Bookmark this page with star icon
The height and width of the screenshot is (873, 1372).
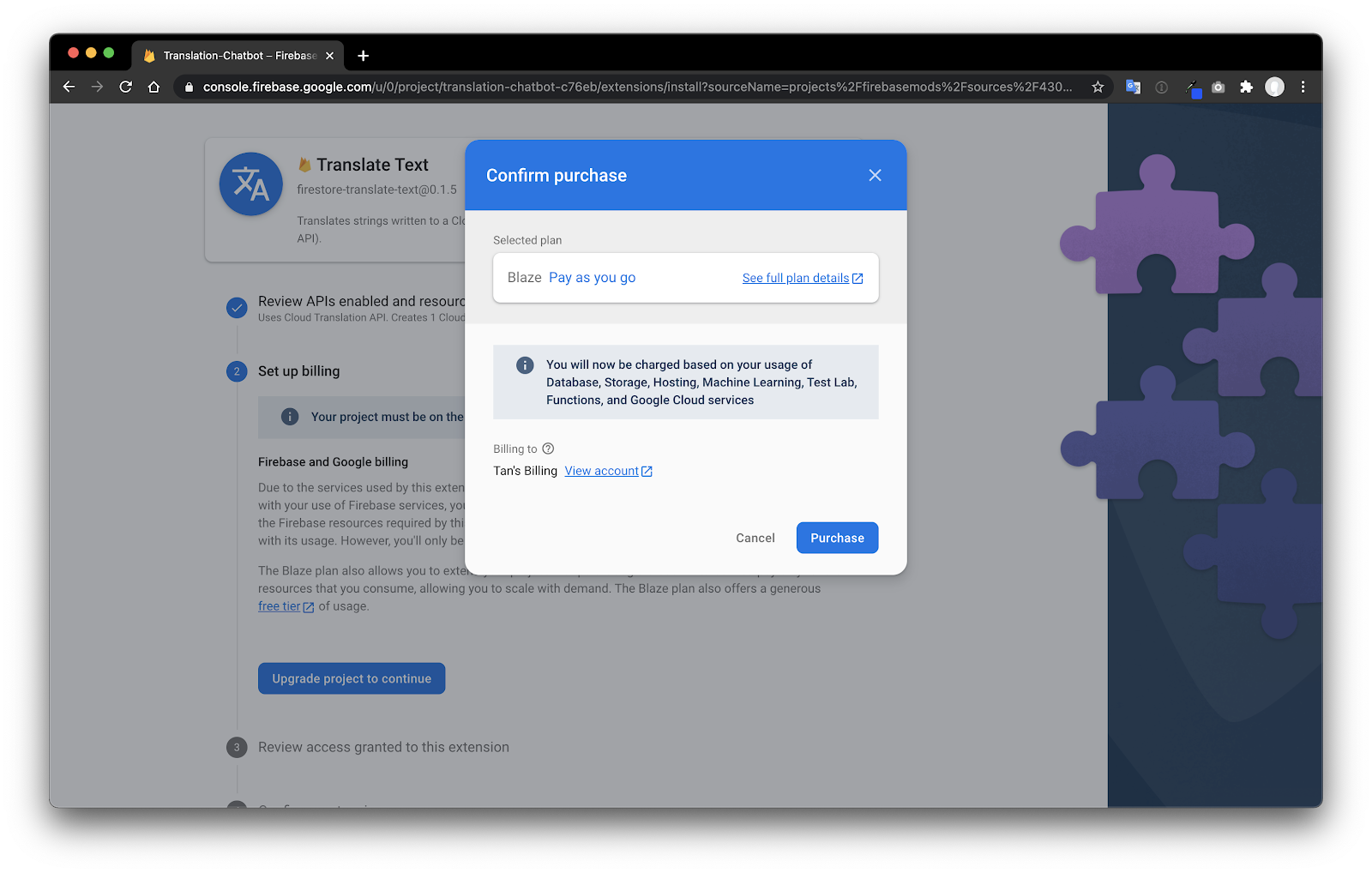pyautogui.click(x=1098, y=87)
